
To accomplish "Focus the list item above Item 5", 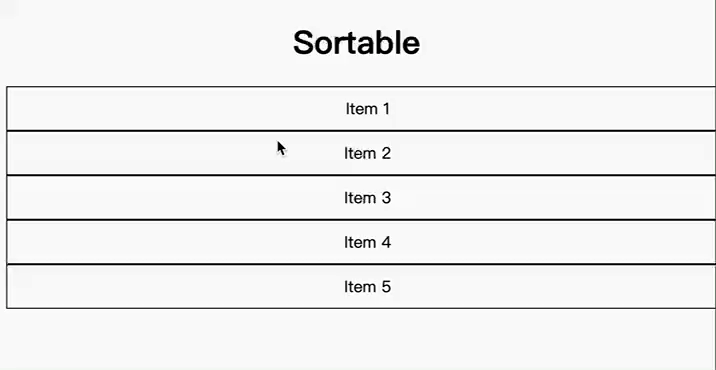I will [x=361, y=242].
